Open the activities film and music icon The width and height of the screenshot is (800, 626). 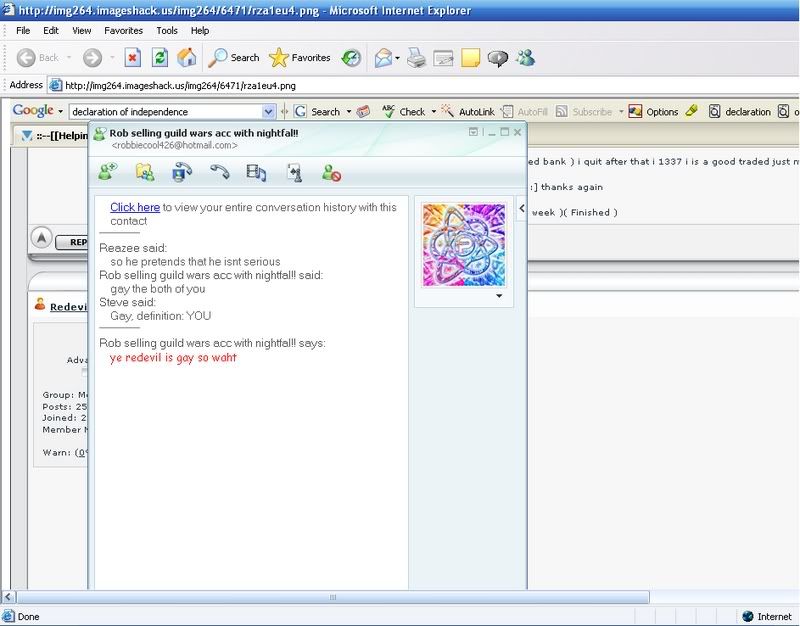(x=256, y=172)
